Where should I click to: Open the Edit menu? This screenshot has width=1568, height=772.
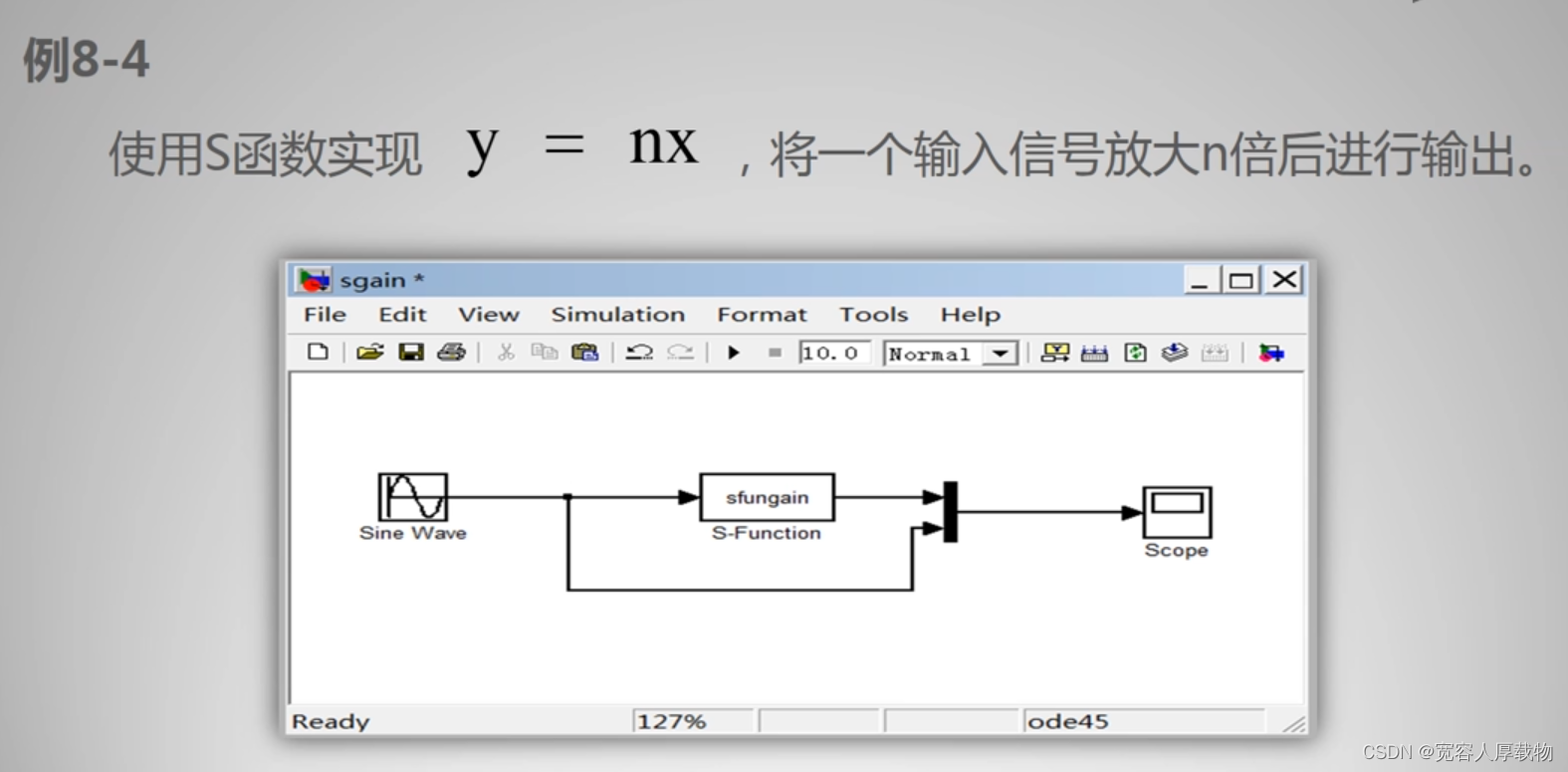402,315
